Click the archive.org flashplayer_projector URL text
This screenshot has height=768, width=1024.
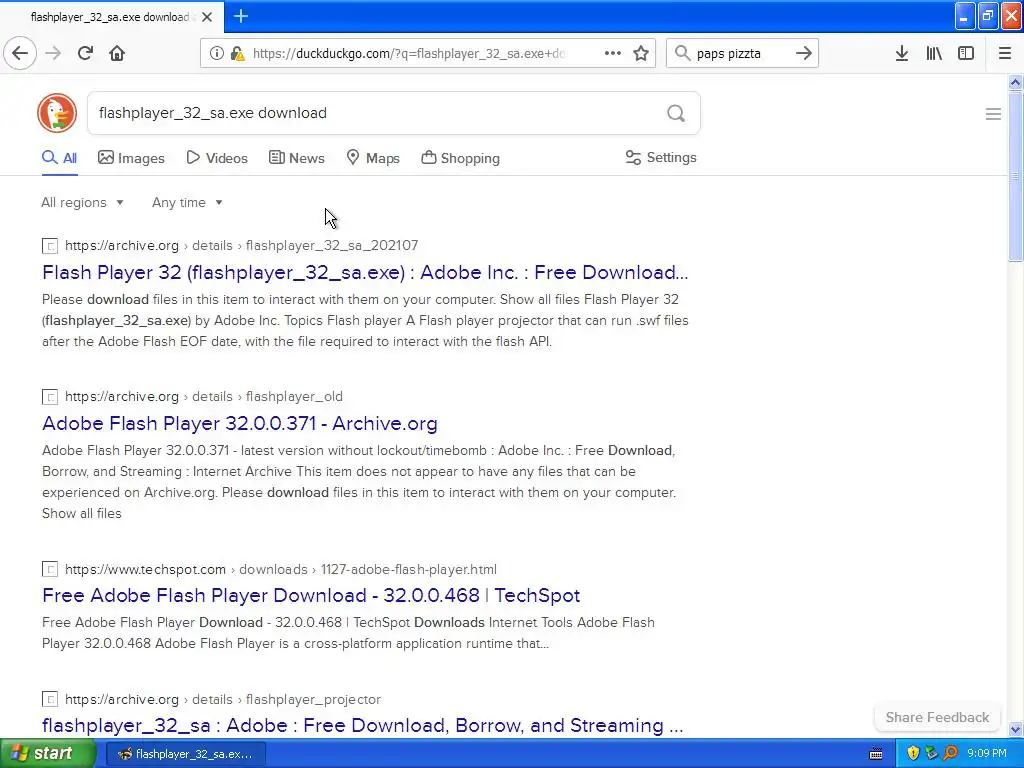point(223,699)
